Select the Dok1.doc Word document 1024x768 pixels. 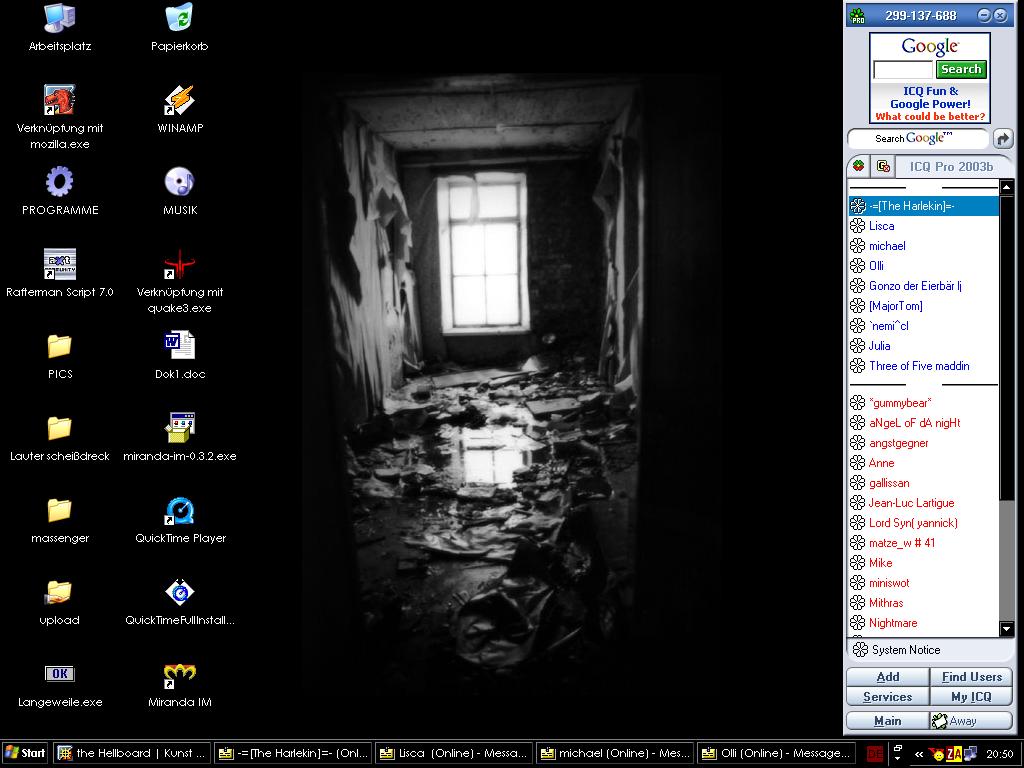(179, 347)
